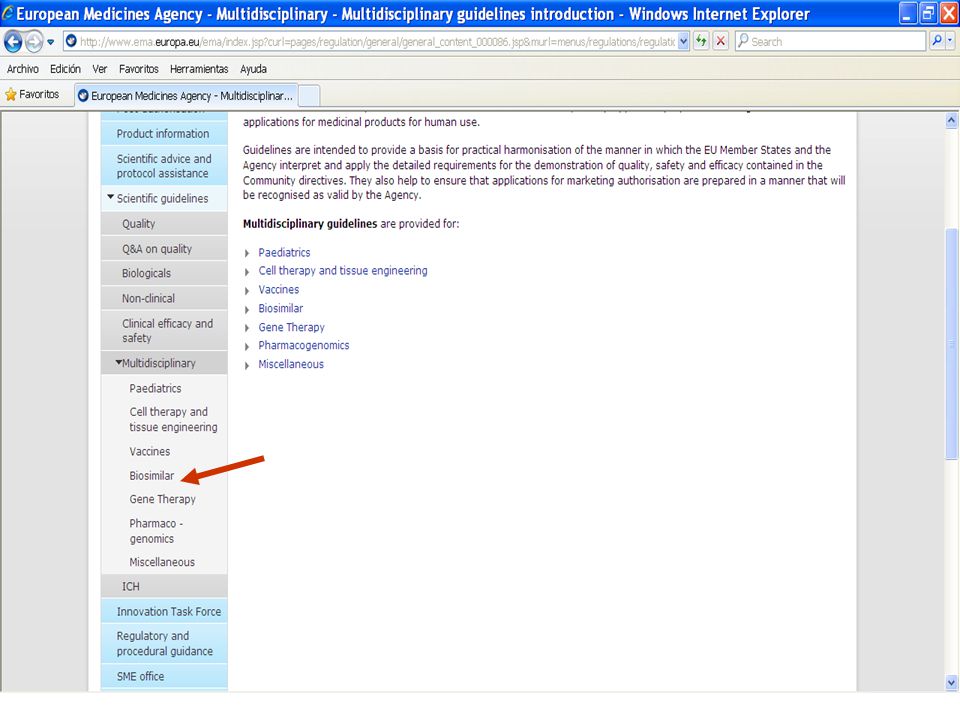Image resolution: width=960 pixels, height=720 pixels.
Task: Open the search provider dropdown arrow
Action: (x=950, y=41)
